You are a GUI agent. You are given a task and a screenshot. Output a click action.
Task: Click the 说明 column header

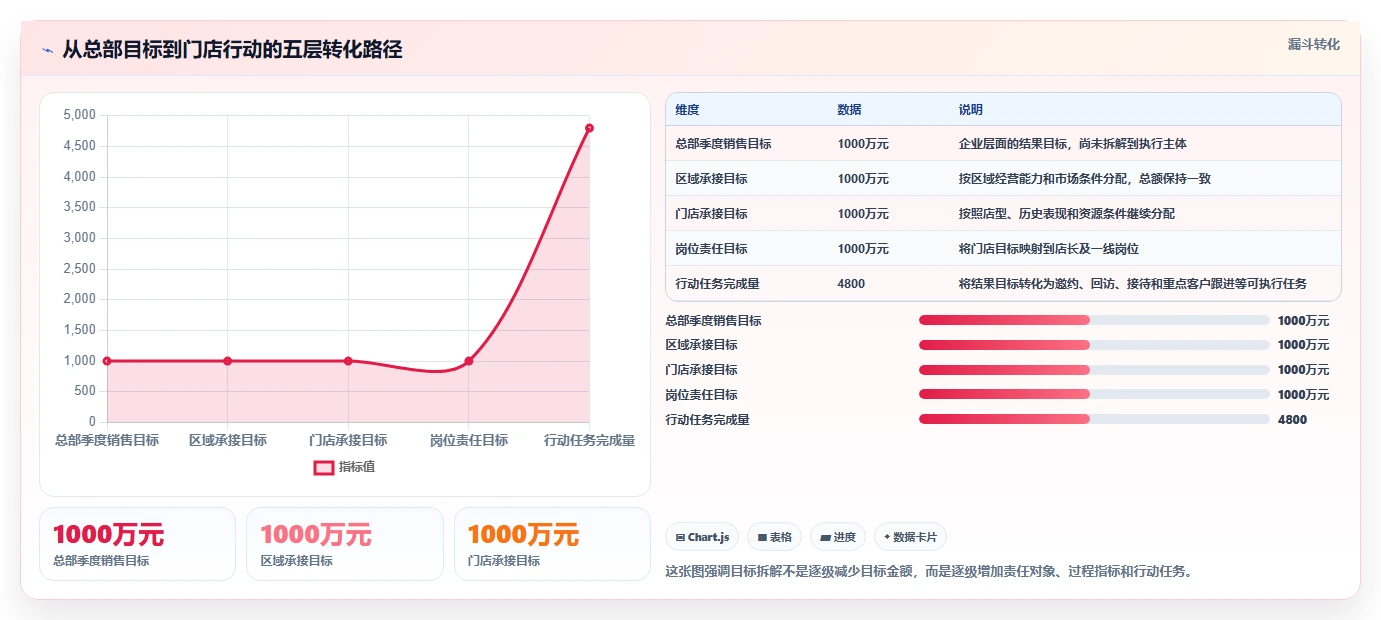point(970,110)
